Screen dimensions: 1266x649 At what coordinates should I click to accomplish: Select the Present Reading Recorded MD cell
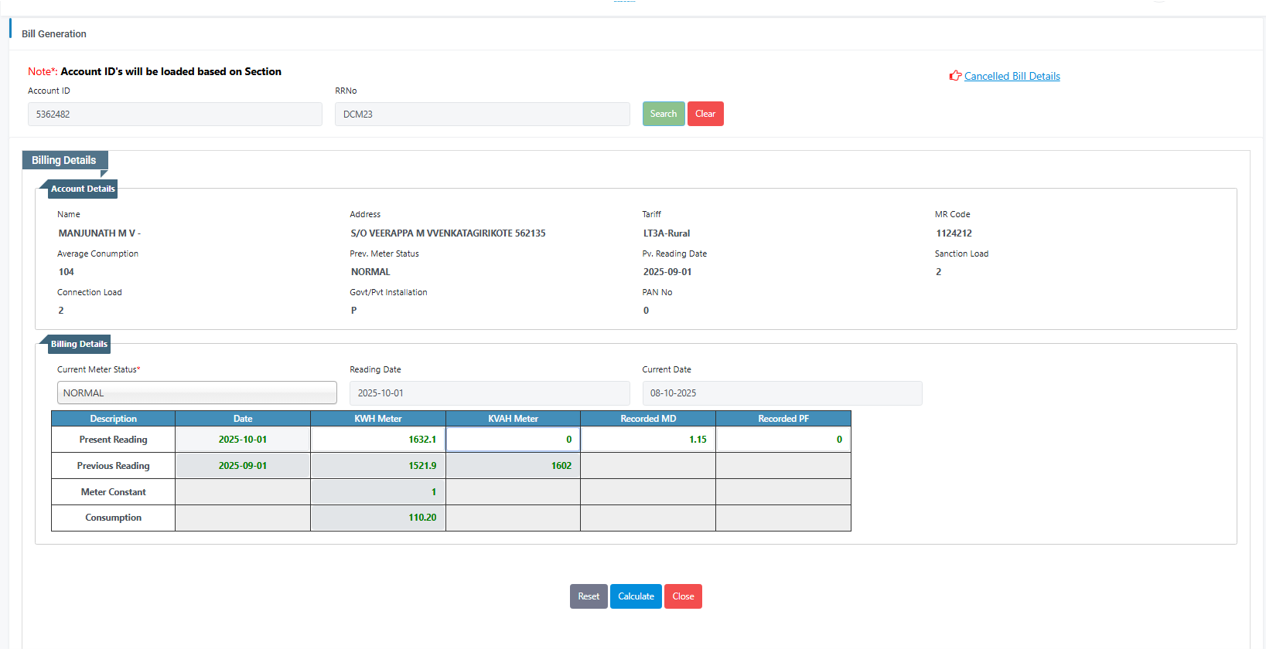coord(647,440)
